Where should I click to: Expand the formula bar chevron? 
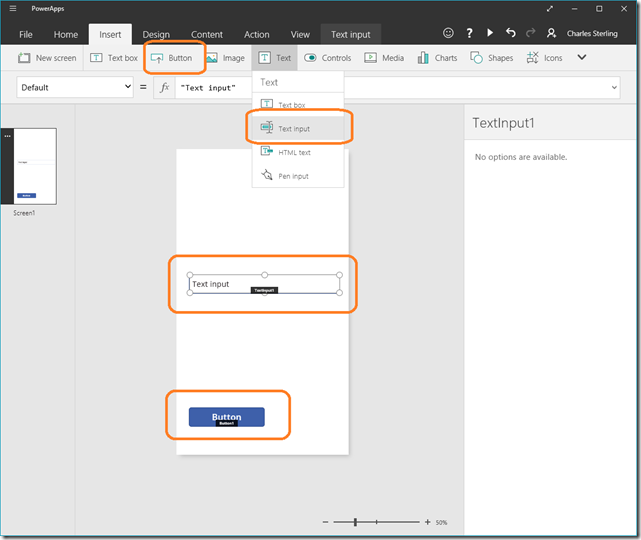click(613, 88)
